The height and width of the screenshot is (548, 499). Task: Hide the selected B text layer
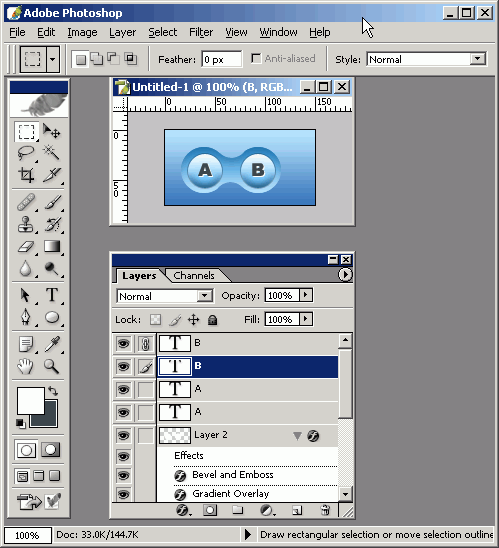[x=123, y=367]
